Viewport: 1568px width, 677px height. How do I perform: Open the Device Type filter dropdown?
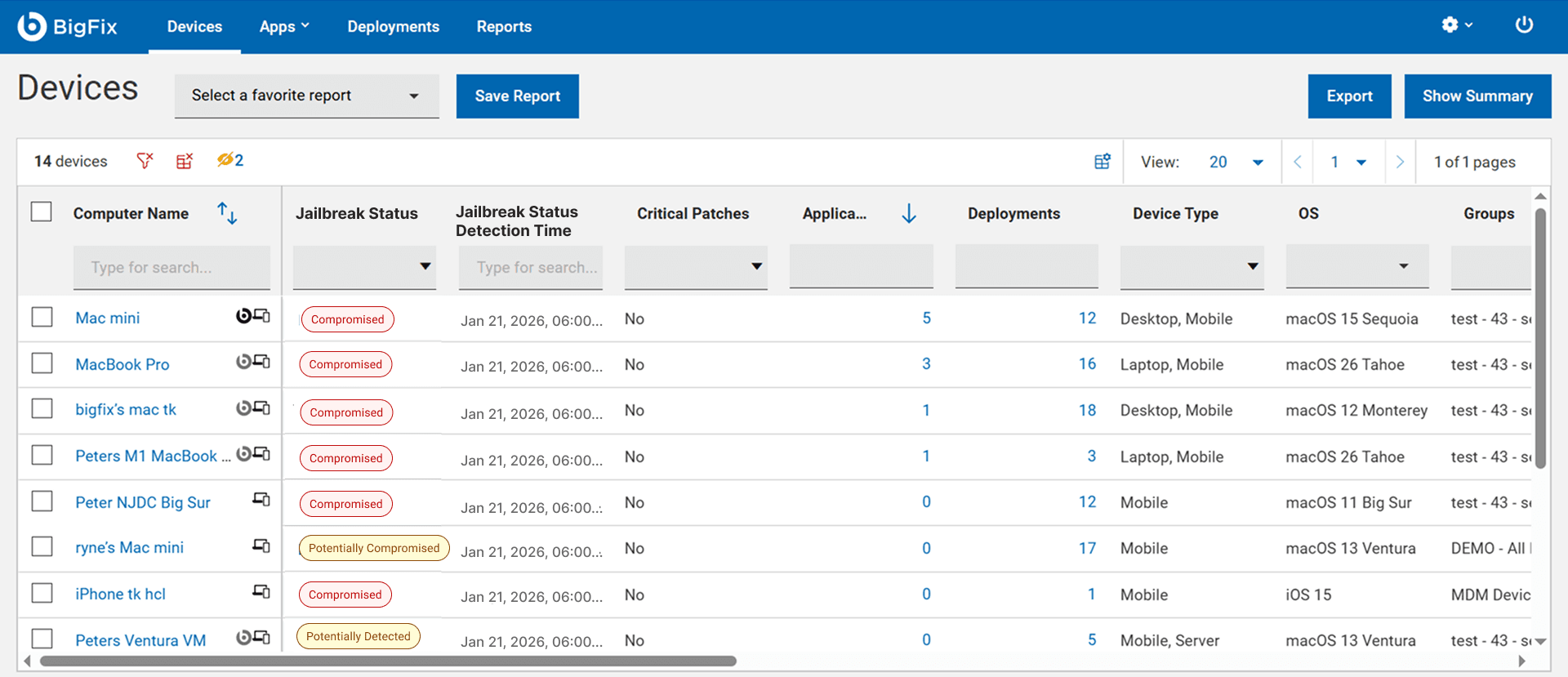[x=1192, y=267]
